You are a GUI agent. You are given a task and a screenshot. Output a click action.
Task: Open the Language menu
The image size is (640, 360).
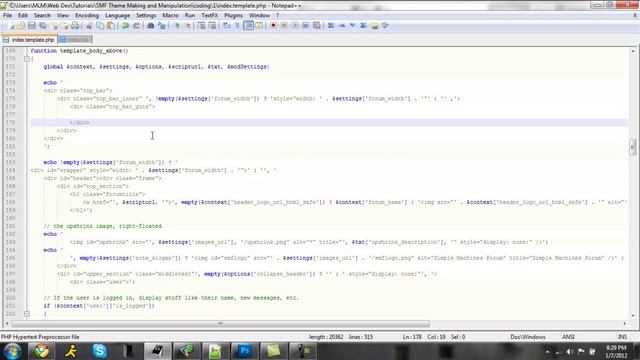pos(118,16)
